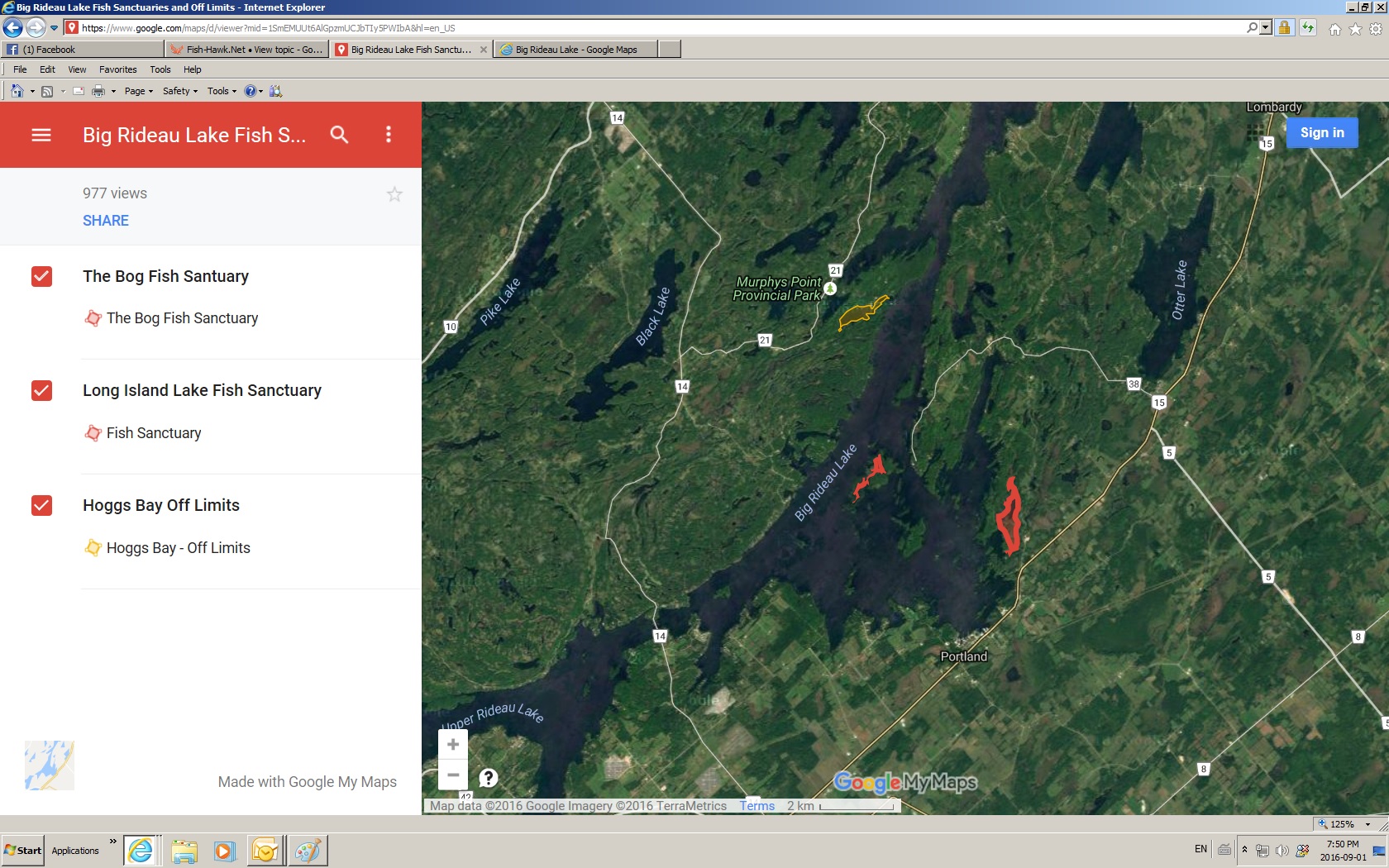The width and height of the screenshot is (1389, 868).
Task: Select Hoggs Bay - Off Limits item
Action: (x=178, y=548)
